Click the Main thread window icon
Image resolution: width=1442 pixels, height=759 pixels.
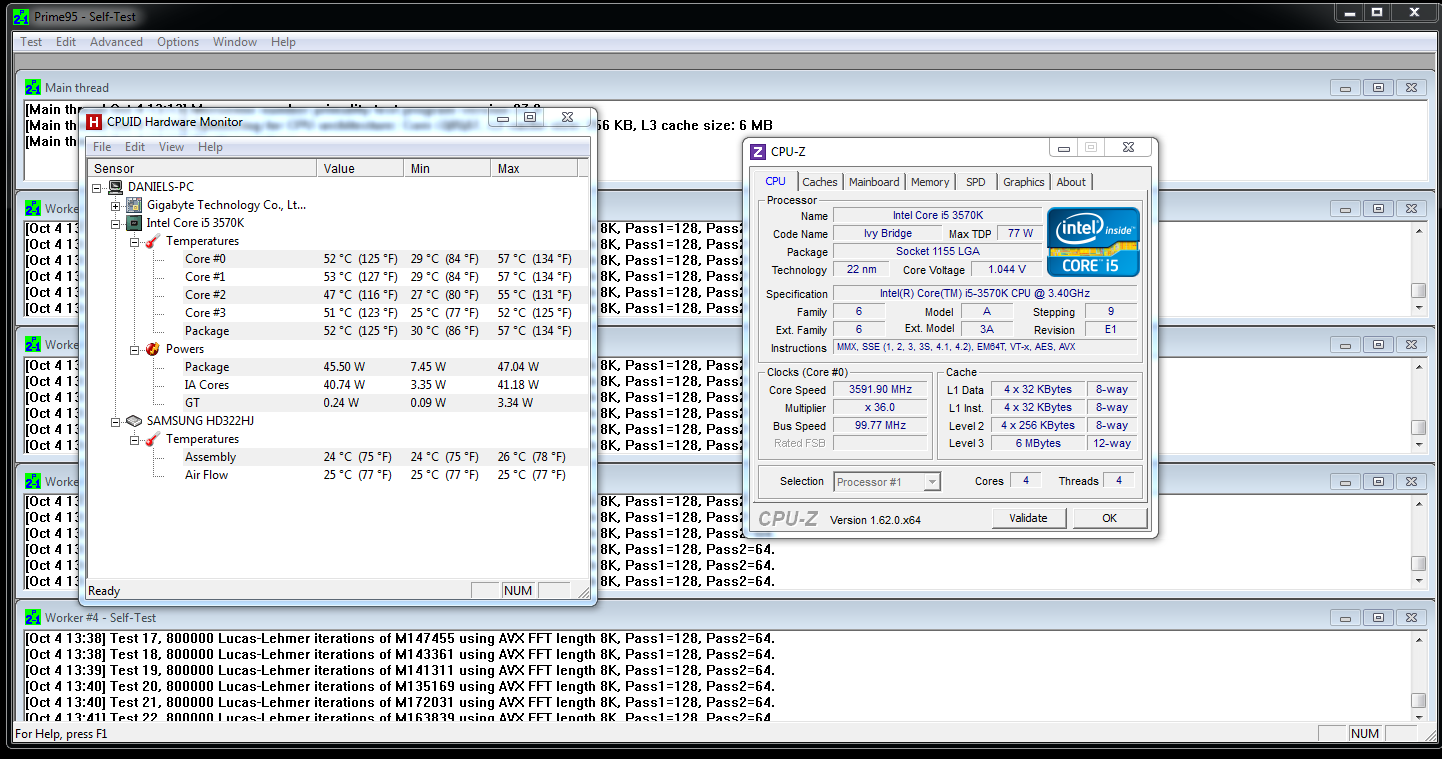click(x=33, y=88)
